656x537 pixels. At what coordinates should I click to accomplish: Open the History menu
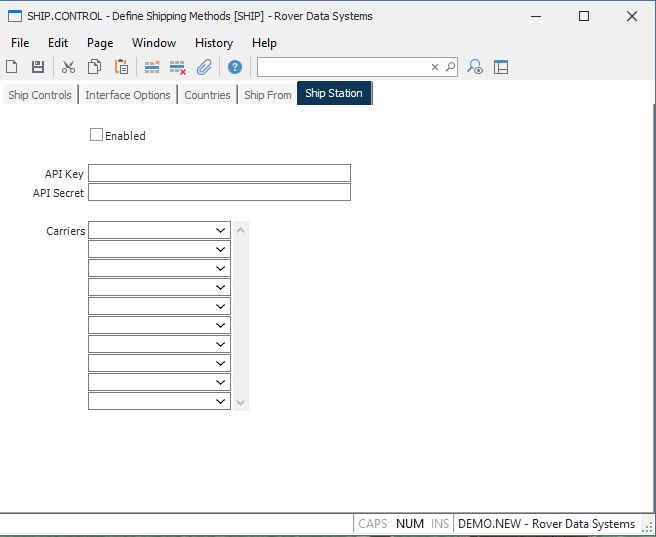click(214, 43)
